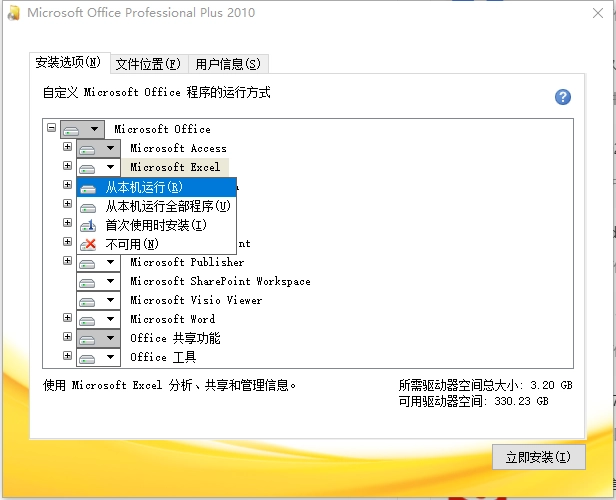Image resolution: width=616 pixels, height=500 pixels.
Task: Choose 从本机运行 from the popup menu
Action: 144,187
